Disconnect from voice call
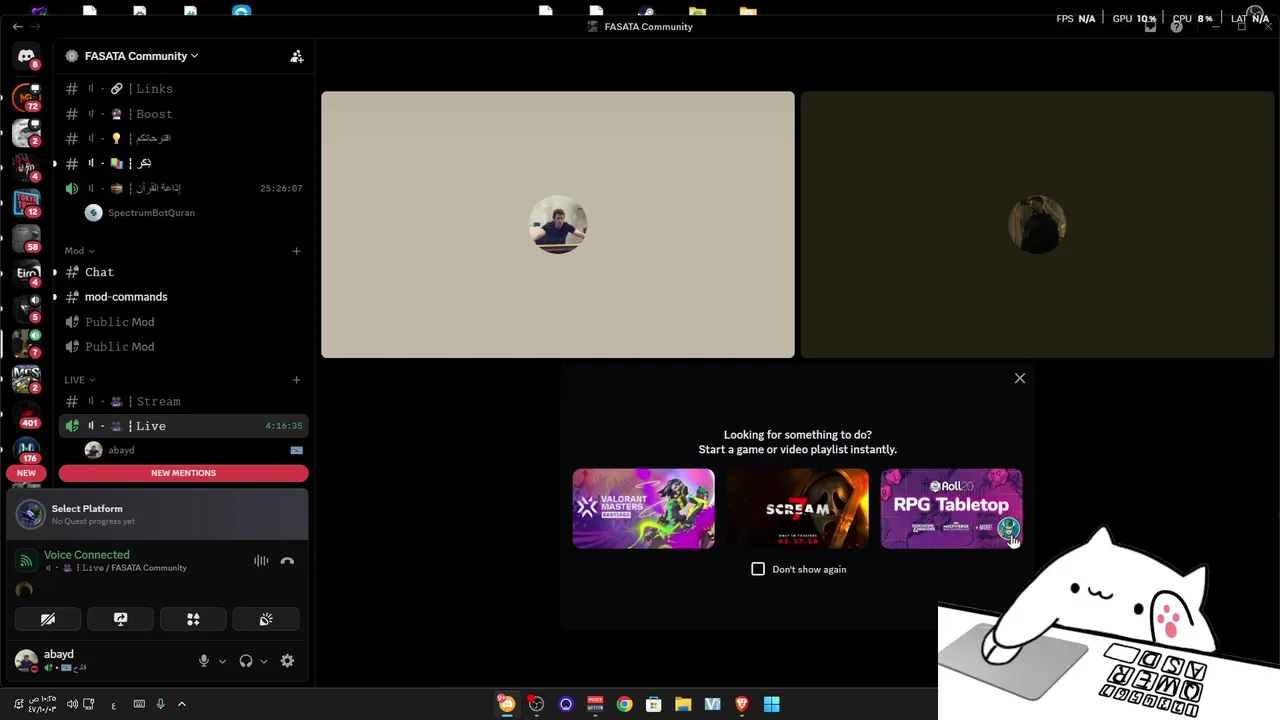Viewport: 1280px width, 720px height. [x=287, y=561]
